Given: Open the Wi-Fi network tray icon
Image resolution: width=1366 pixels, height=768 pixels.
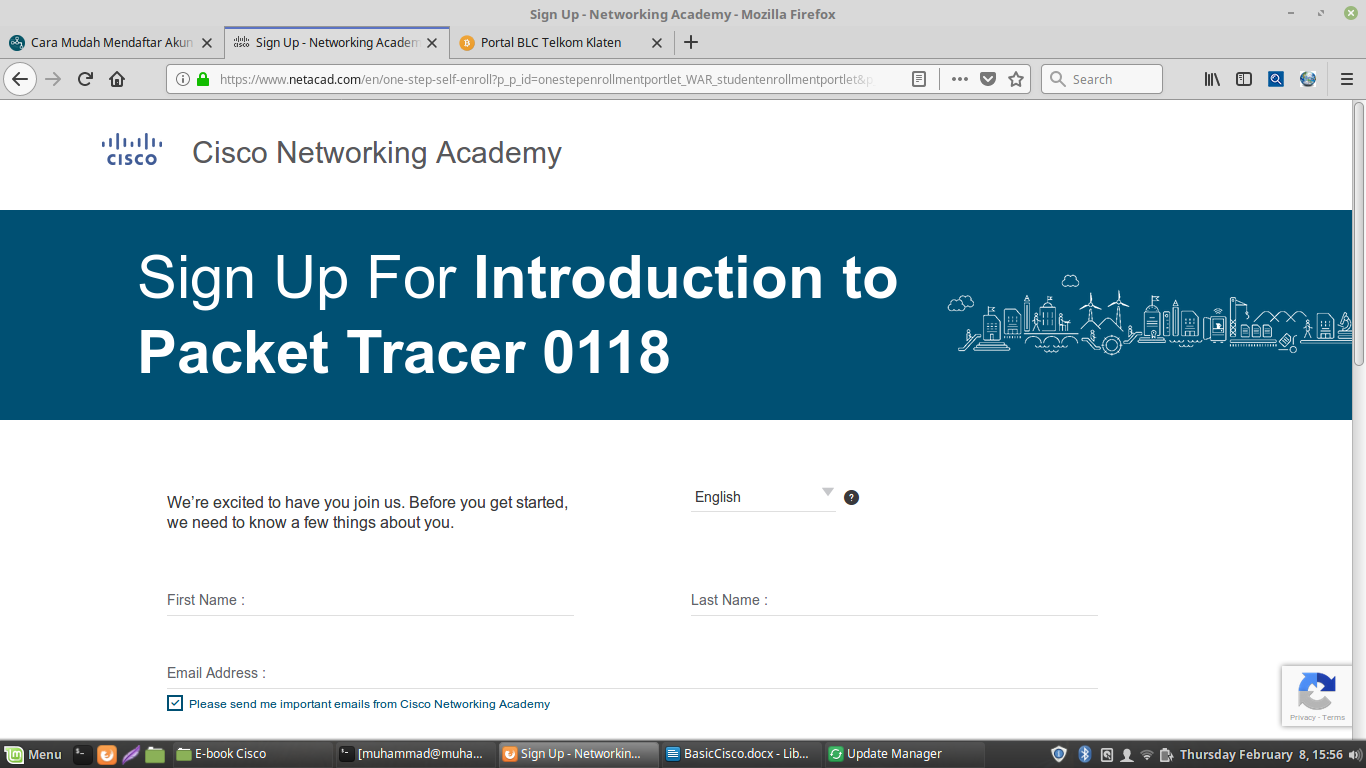Looking at the screenshot, I should tap(1147, 754).
